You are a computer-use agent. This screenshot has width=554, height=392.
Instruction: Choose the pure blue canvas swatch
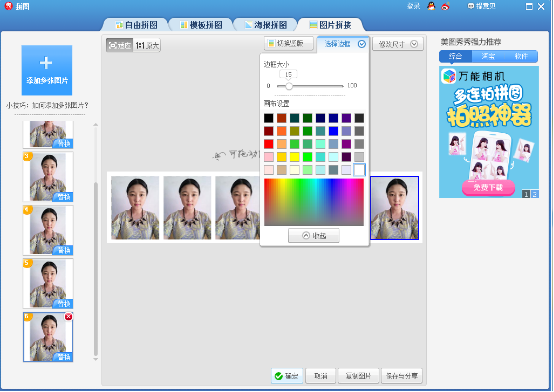click(333, 131)
